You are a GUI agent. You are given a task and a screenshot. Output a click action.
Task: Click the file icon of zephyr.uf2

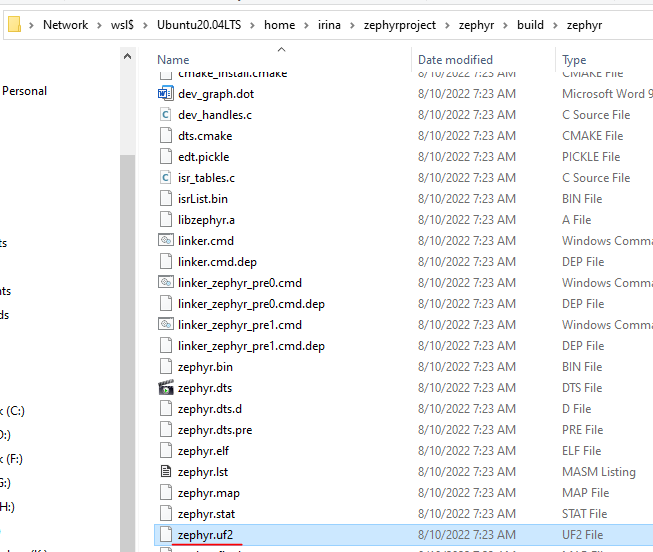pos(166,534)
